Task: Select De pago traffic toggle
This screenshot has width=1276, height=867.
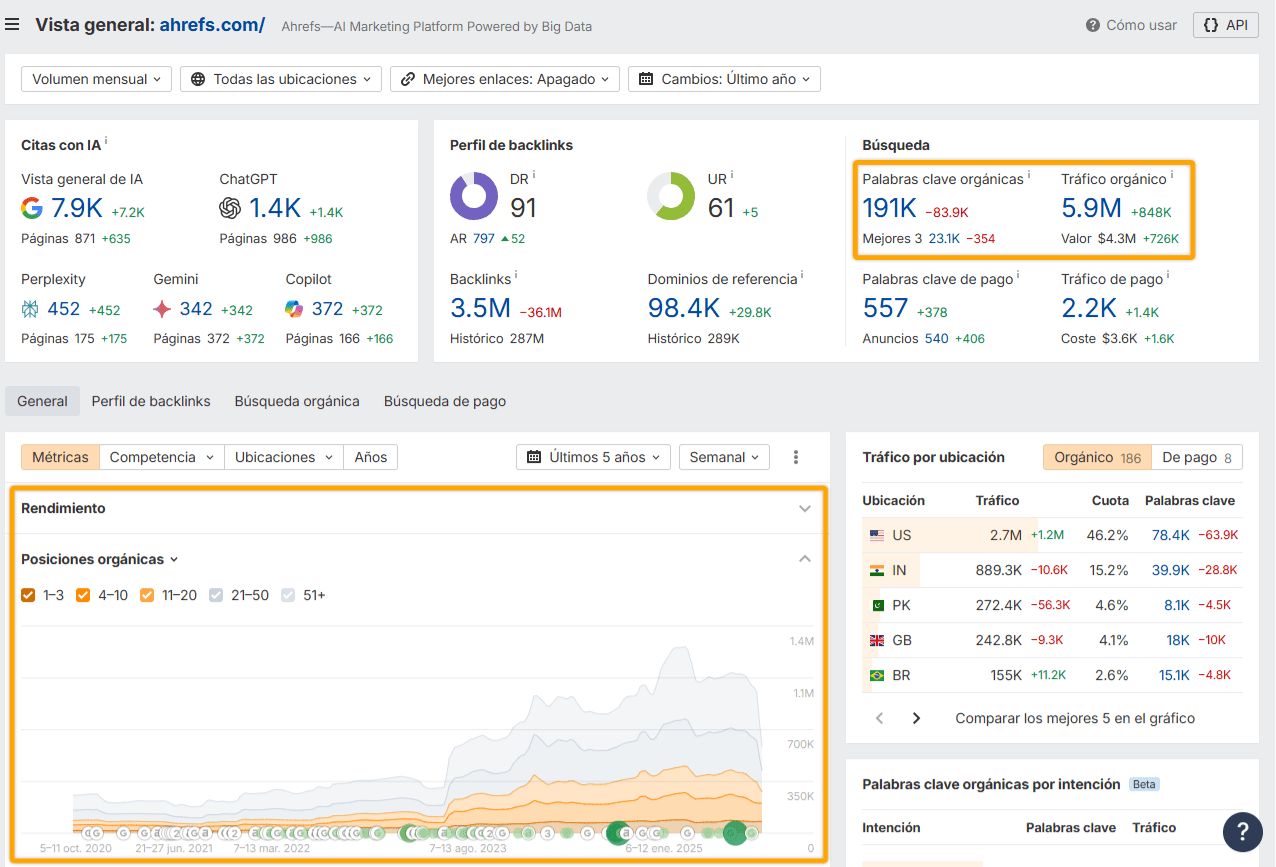Action: click(x=1196, y=457)
